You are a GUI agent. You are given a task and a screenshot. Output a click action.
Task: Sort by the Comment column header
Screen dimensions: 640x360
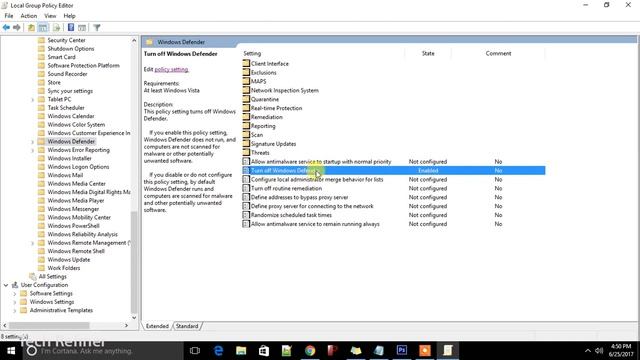click(x=498, y=53)
